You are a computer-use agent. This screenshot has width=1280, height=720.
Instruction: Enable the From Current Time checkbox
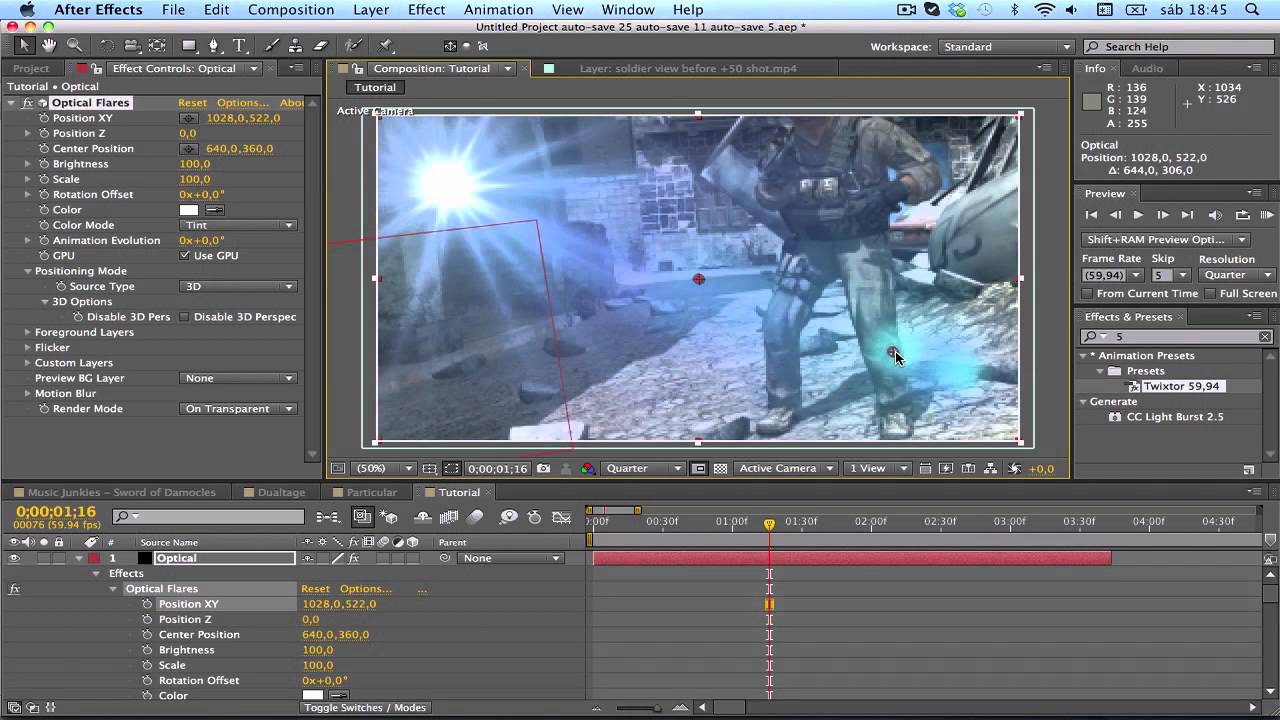tap(1088, 294)
